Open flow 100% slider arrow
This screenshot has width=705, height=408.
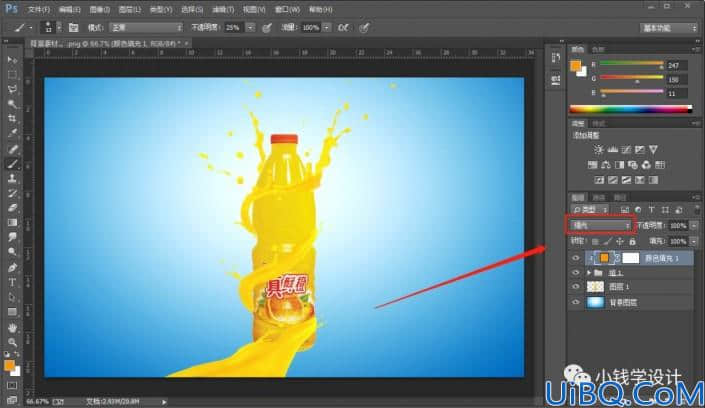click(x=327, y=28)
